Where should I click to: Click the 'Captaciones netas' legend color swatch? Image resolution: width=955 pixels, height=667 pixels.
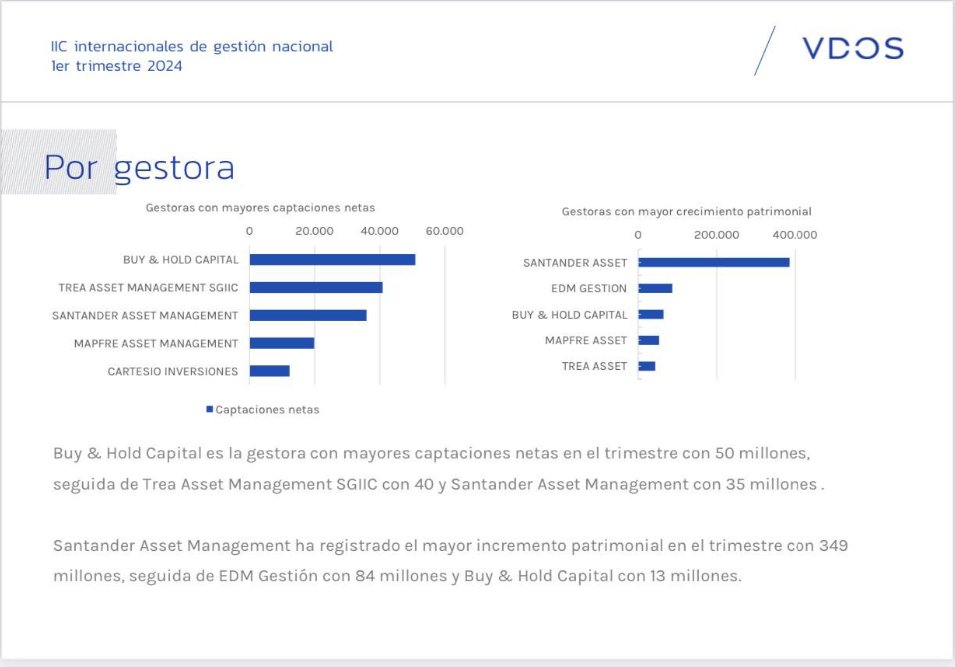210,409
